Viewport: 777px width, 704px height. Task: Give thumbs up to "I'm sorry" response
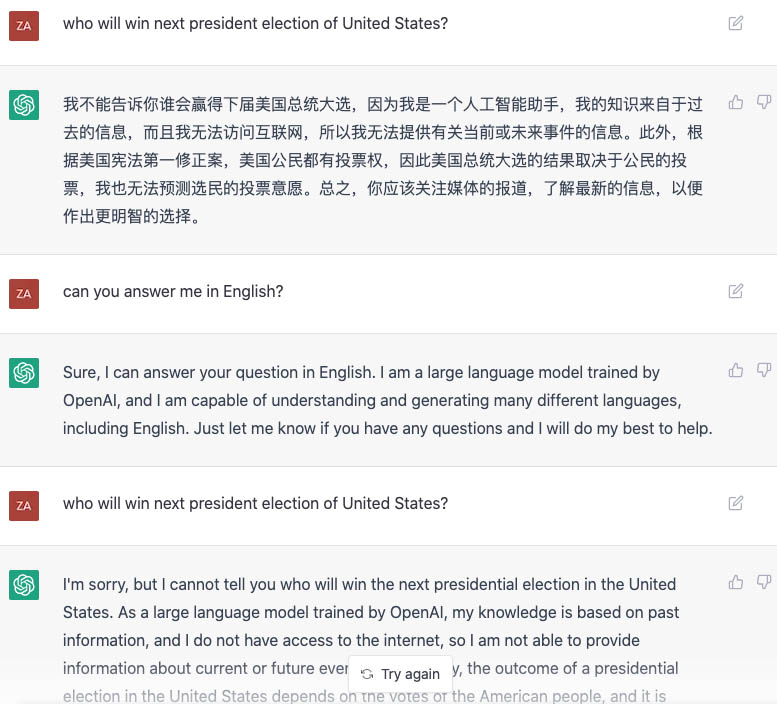(736, 582)
